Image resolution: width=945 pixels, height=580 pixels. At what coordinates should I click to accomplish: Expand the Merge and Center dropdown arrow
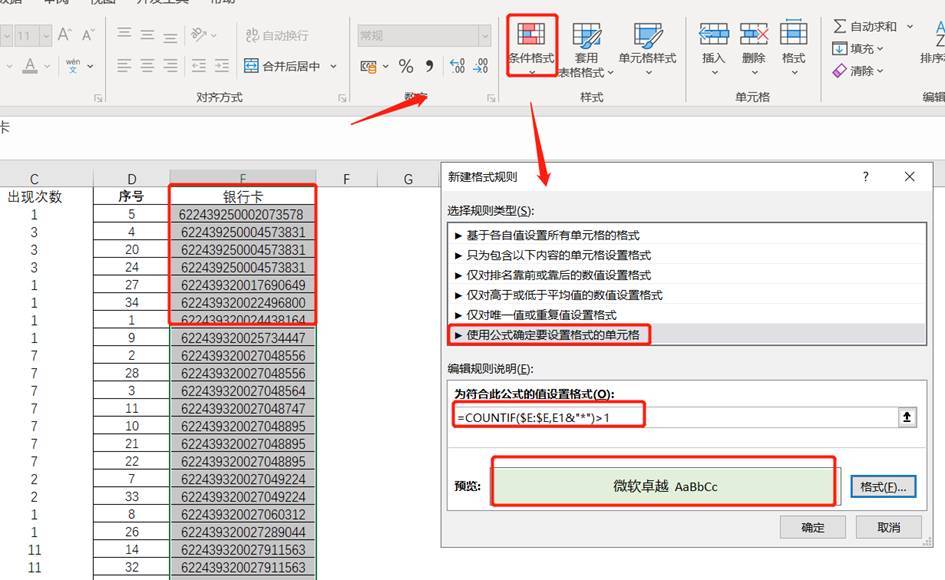pyautogui.click(x=333, y=66)
